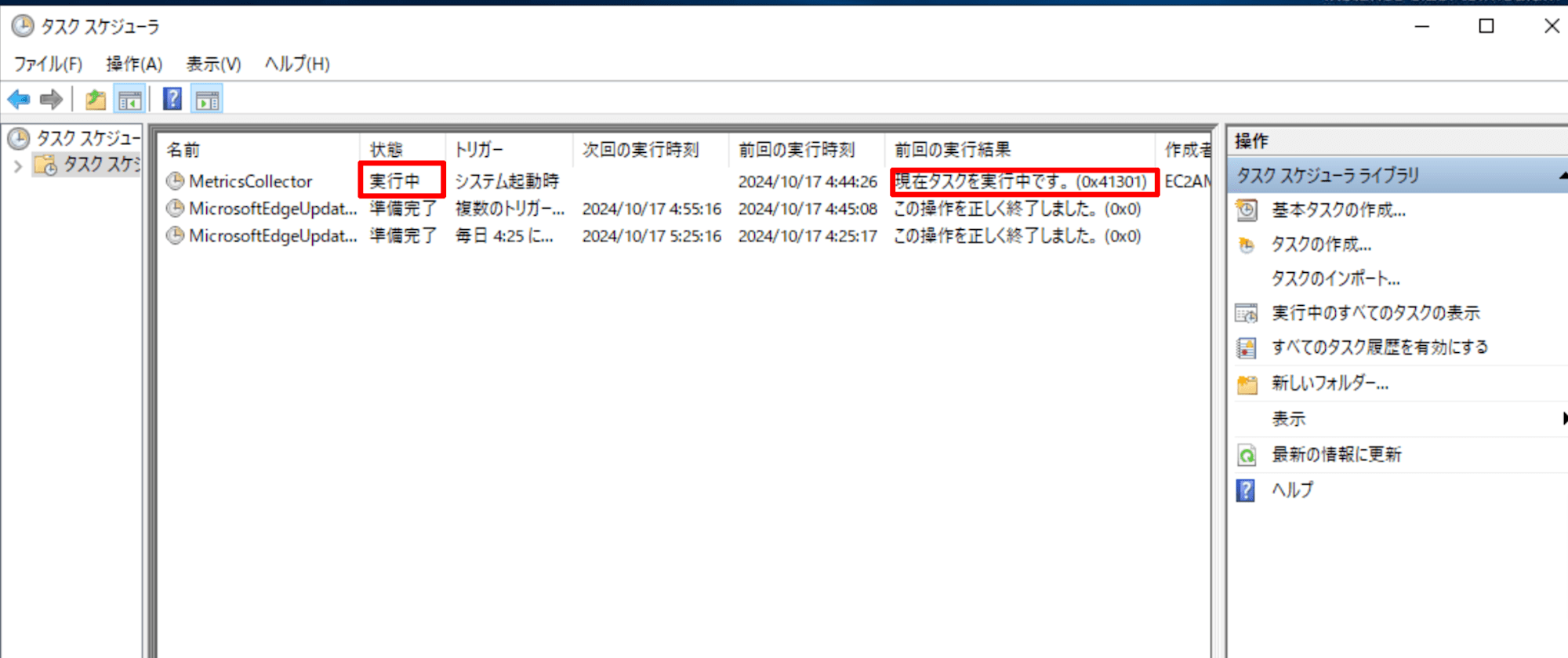Click ヘルプ question icon in actions pane
Image resolution: width=1568 pixels, height=658 pixels.
(1246, 490)
